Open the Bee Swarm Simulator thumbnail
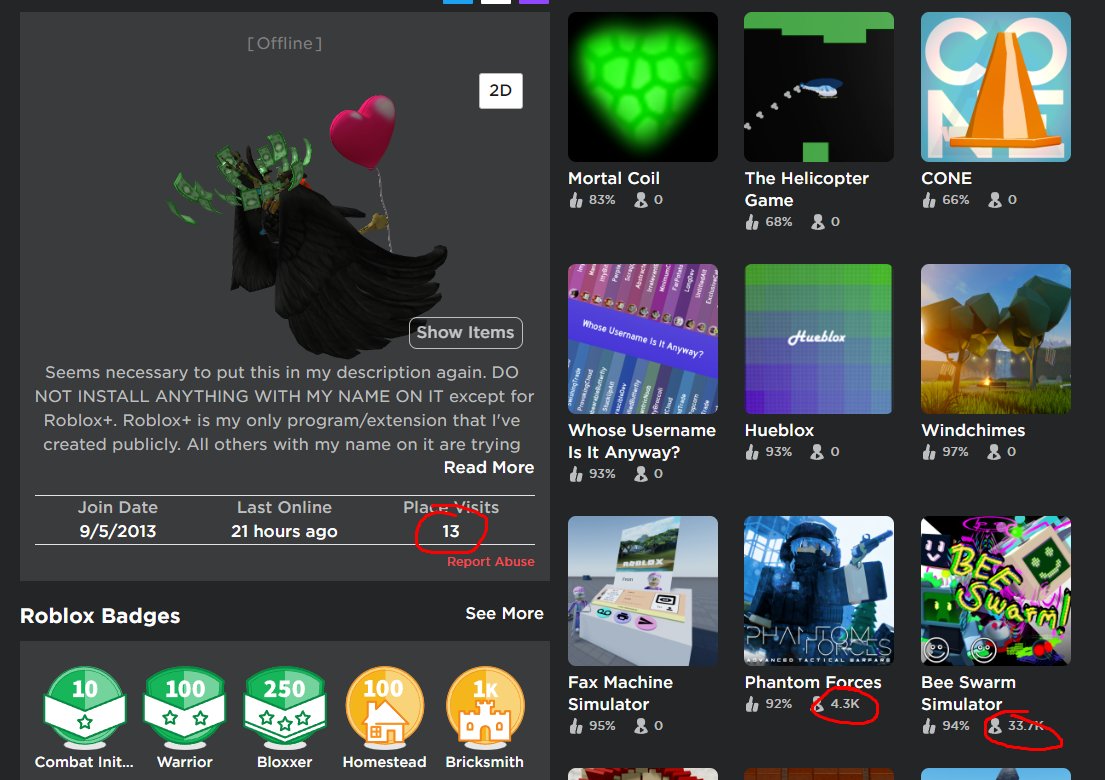The image size is (1105, 780). [996, 591]
